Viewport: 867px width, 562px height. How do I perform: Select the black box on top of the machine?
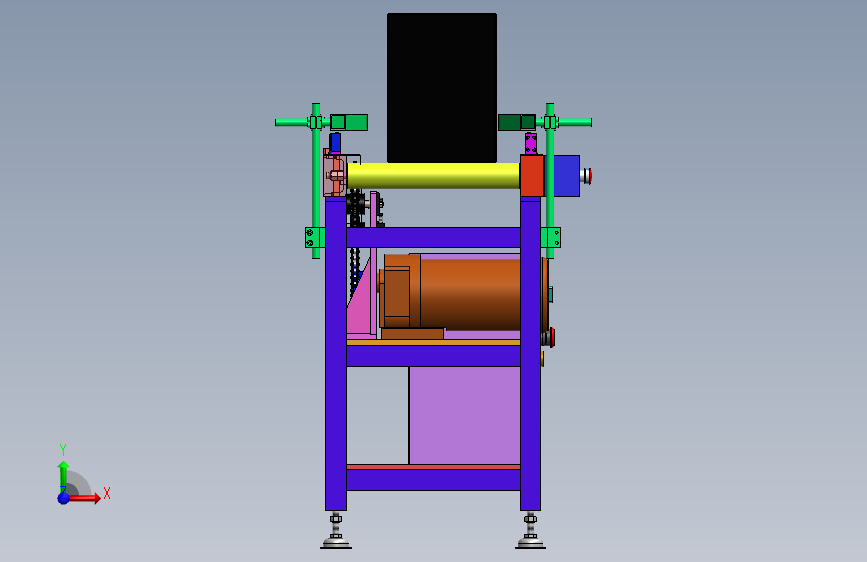pos(442,88)
